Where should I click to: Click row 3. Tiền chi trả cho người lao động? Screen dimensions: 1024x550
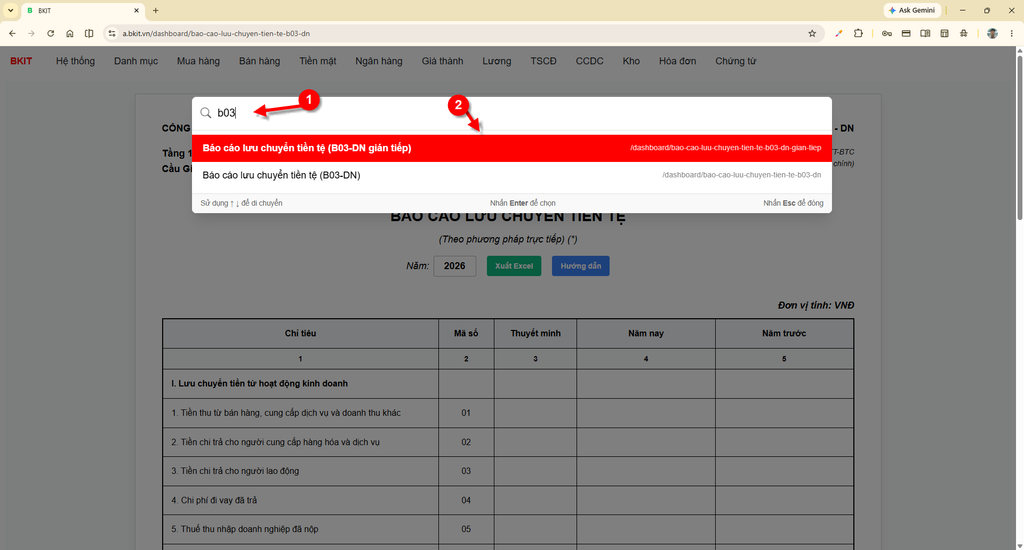point(508,471)
